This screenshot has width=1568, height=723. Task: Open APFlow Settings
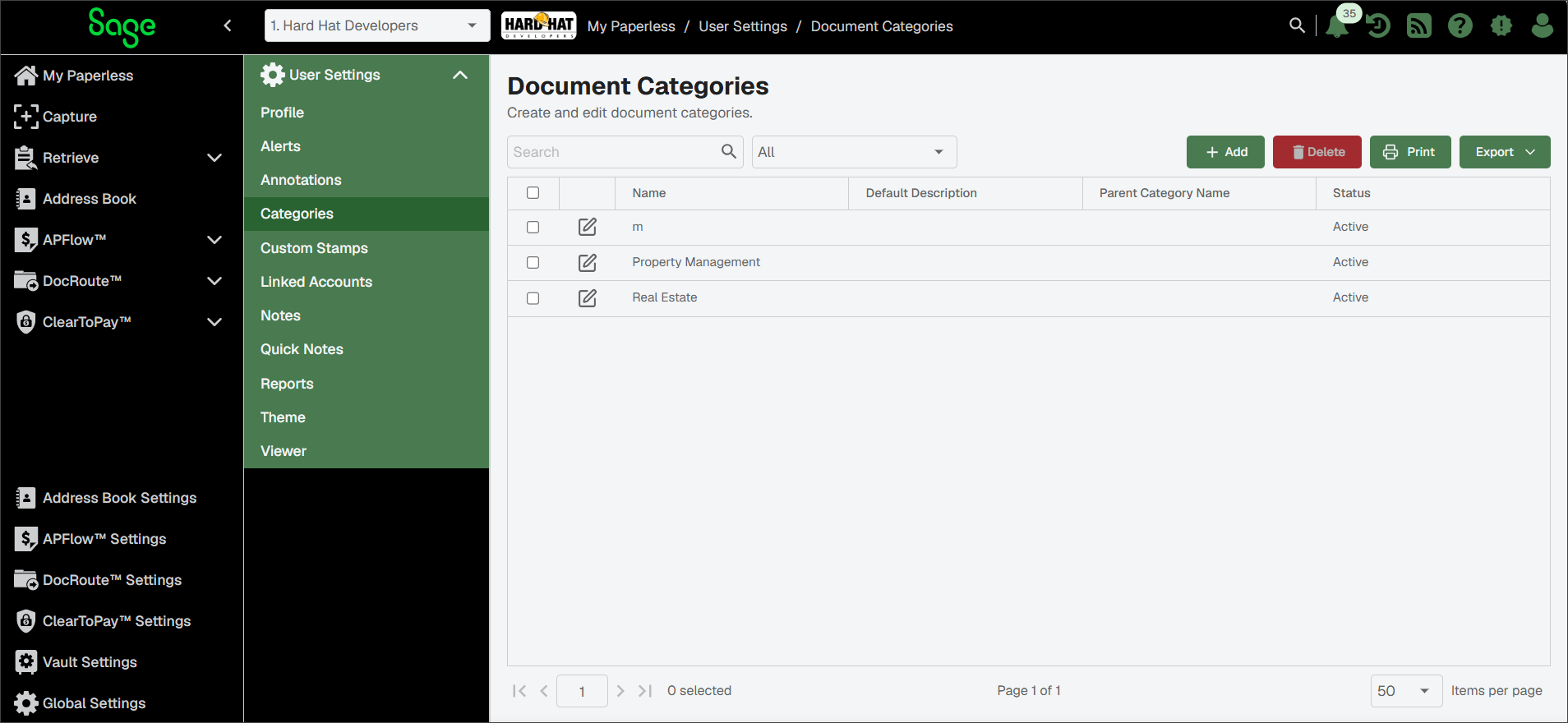point(90,539)
